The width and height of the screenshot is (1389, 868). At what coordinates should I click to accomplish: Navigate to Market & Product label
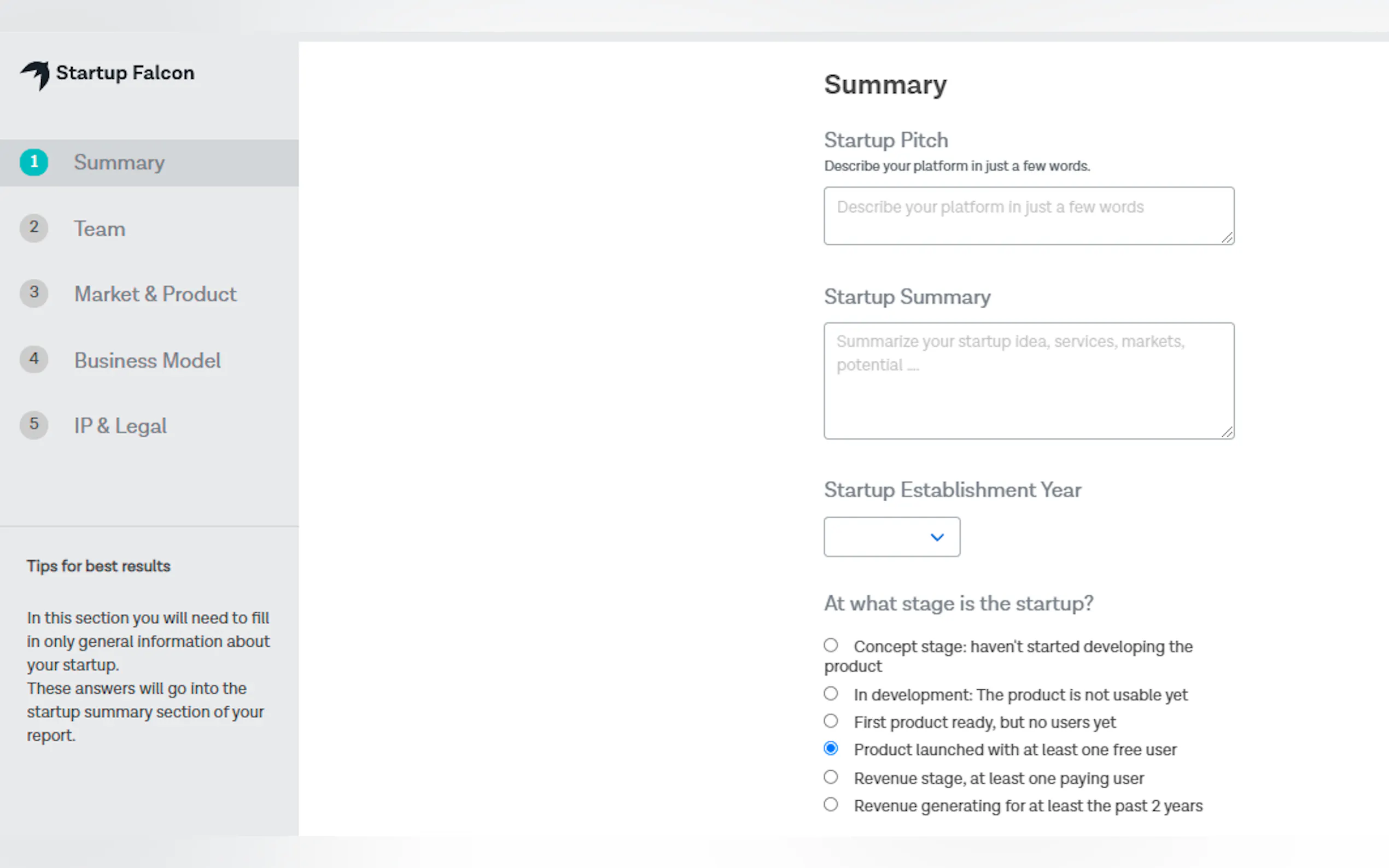pyautogui.click(x=155, y=294)
